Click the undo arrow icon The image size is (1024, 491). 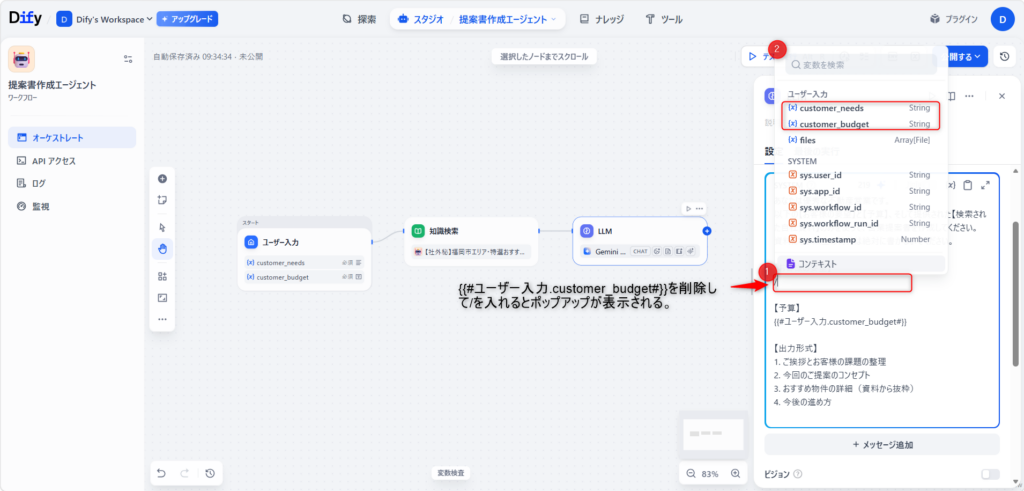click(x=161, y=473)
